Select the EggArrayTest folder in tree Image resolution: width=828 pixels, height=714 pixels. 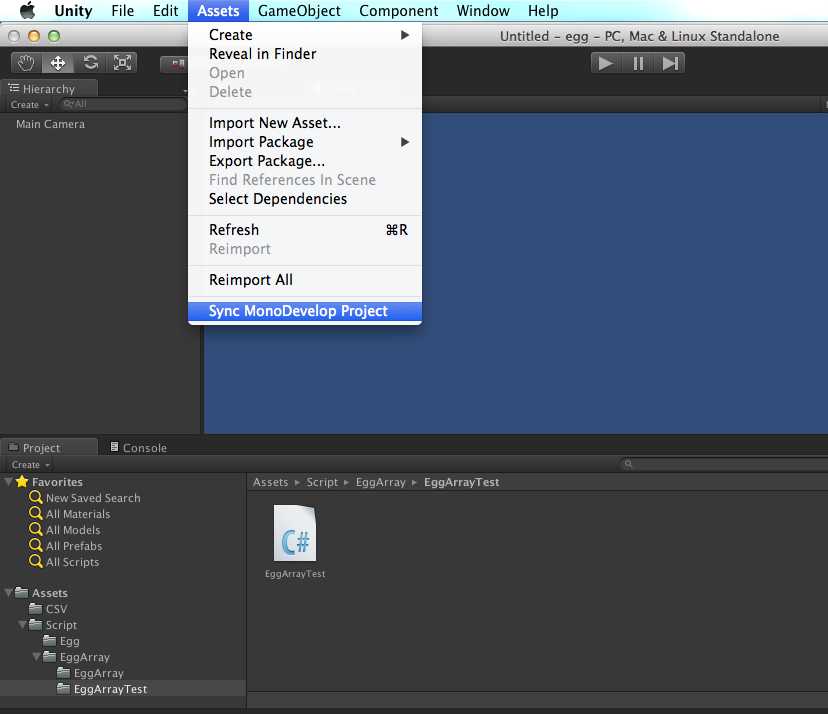[x=110, y=689]
